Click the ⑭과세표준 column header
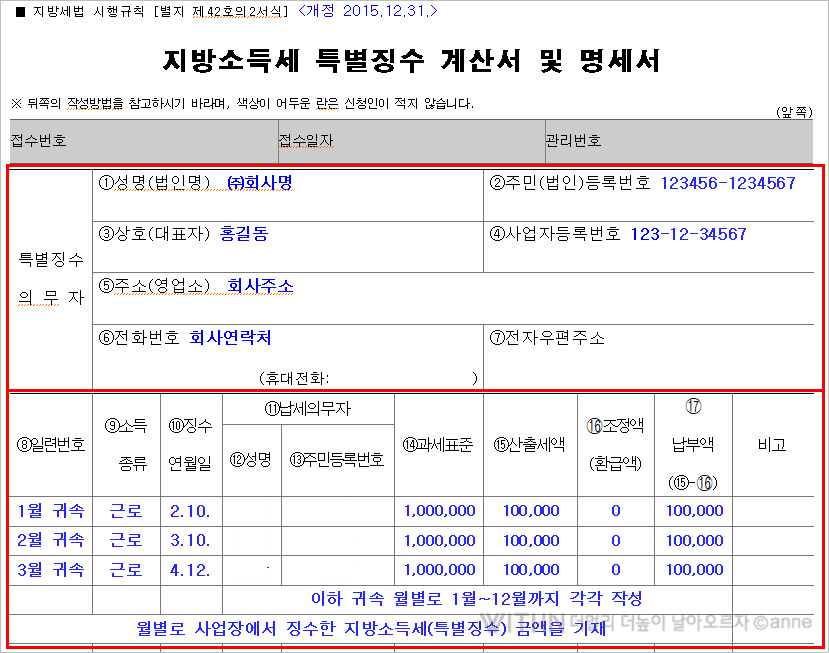Viewport: 829px width, 653px height. click(x=439, y=445)
